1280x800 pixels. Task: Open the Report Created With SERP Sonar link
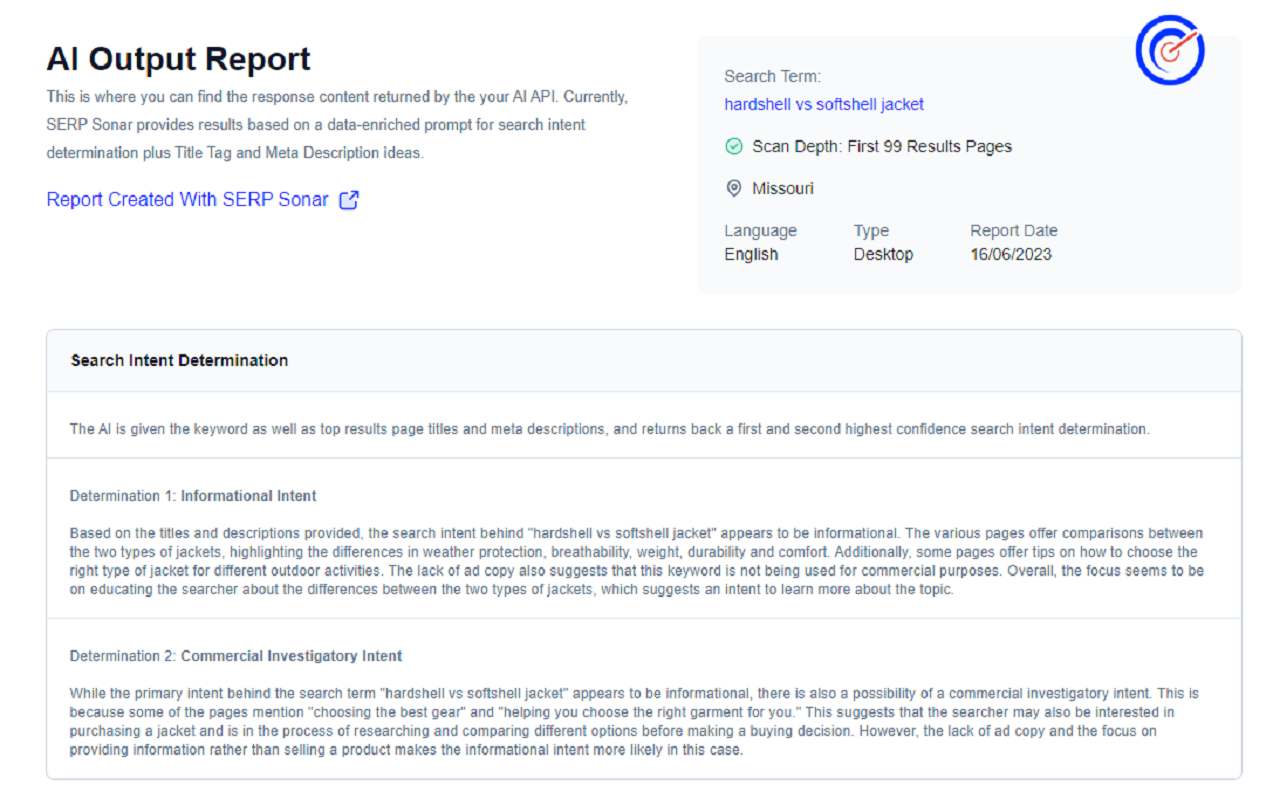[188, 200]
